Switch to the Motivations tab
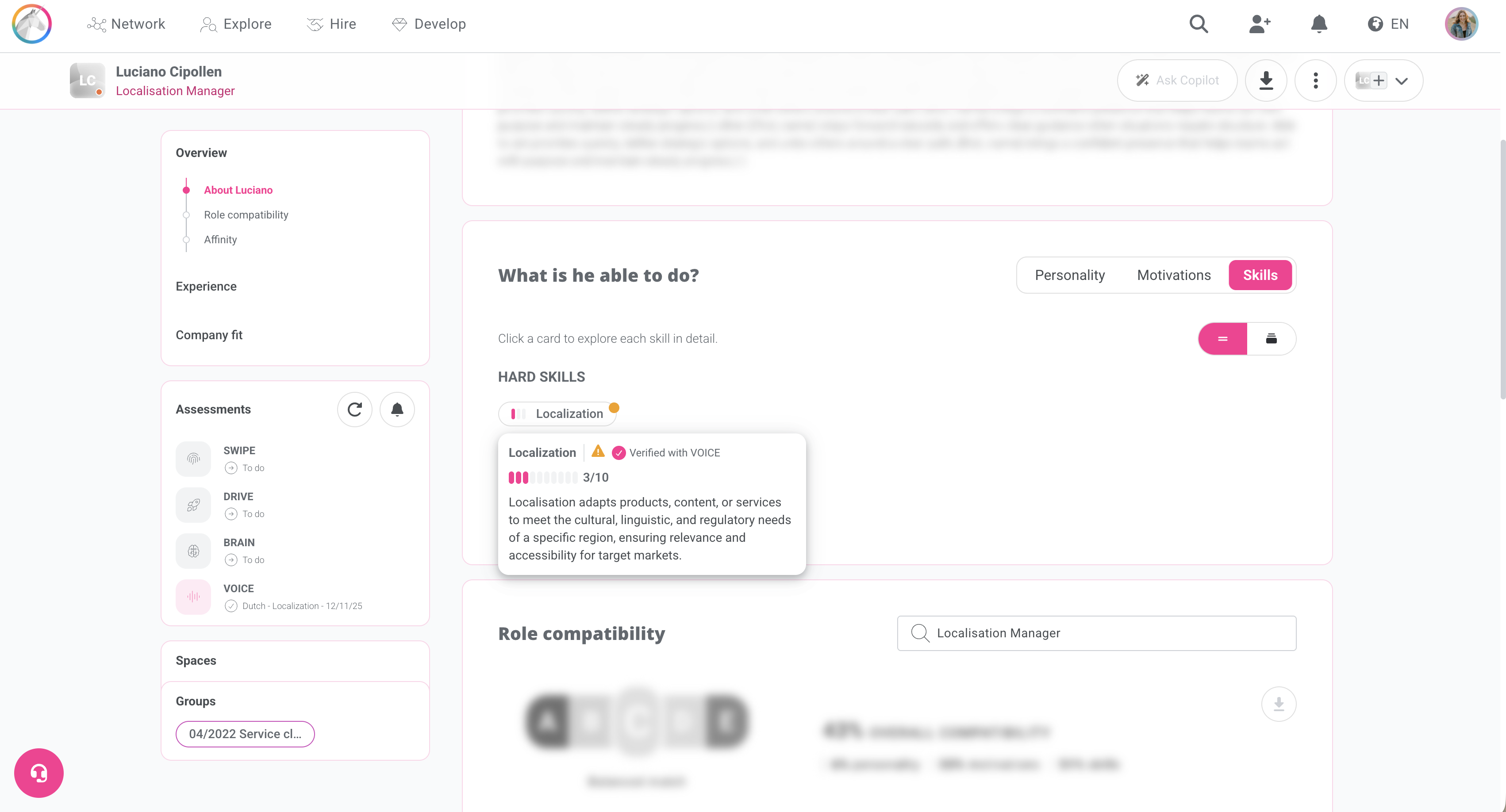Screen dimensions: 1506x812 pyautogui.click(x=1173, y=275)
